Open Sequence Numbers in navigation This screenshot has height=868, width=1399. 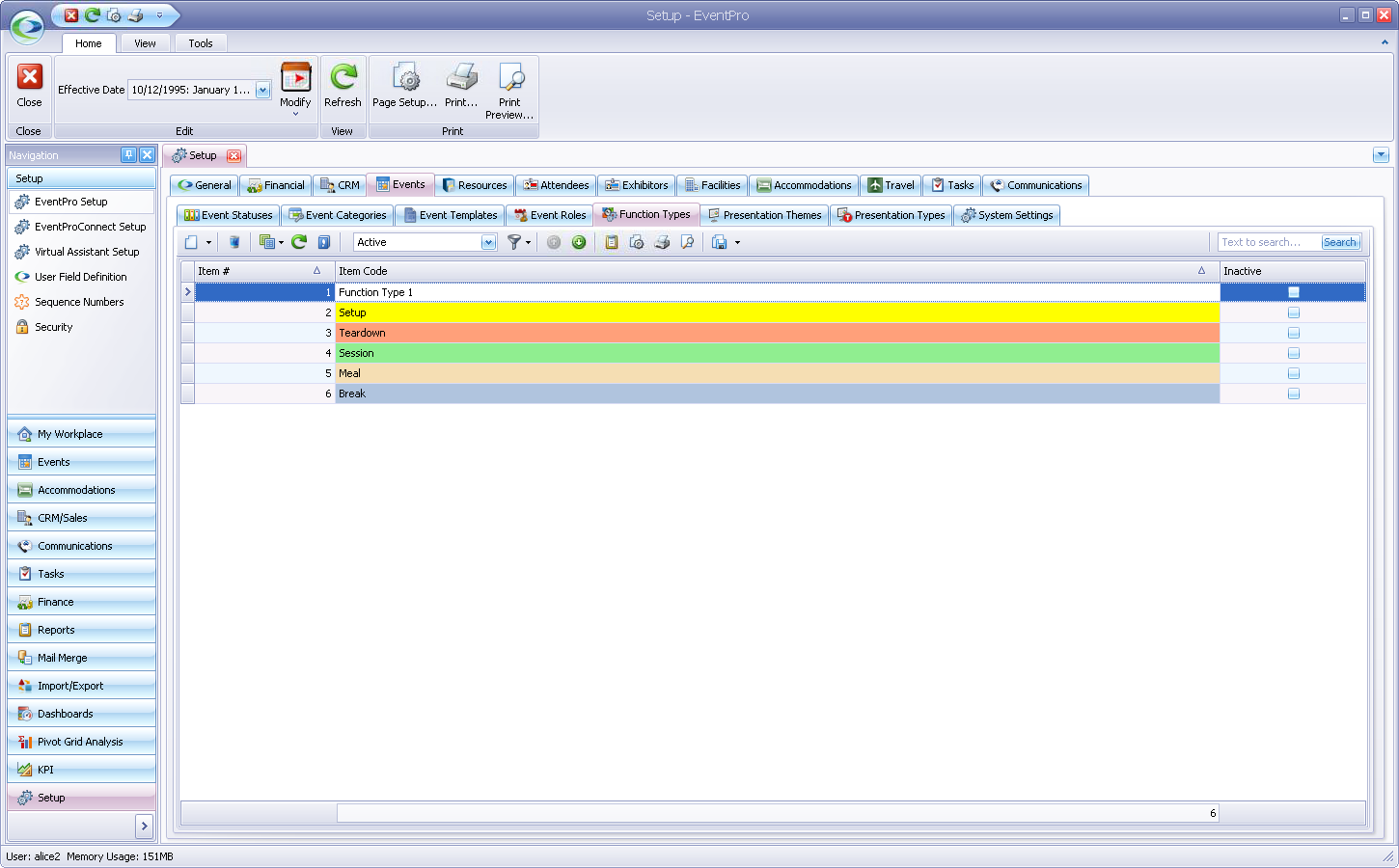[x=79, y=302]
